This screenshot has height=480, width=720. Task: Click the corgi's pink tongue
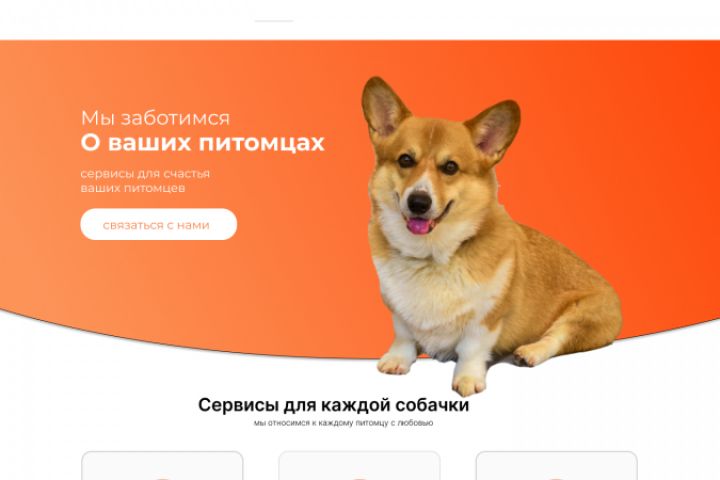point(419,226)
